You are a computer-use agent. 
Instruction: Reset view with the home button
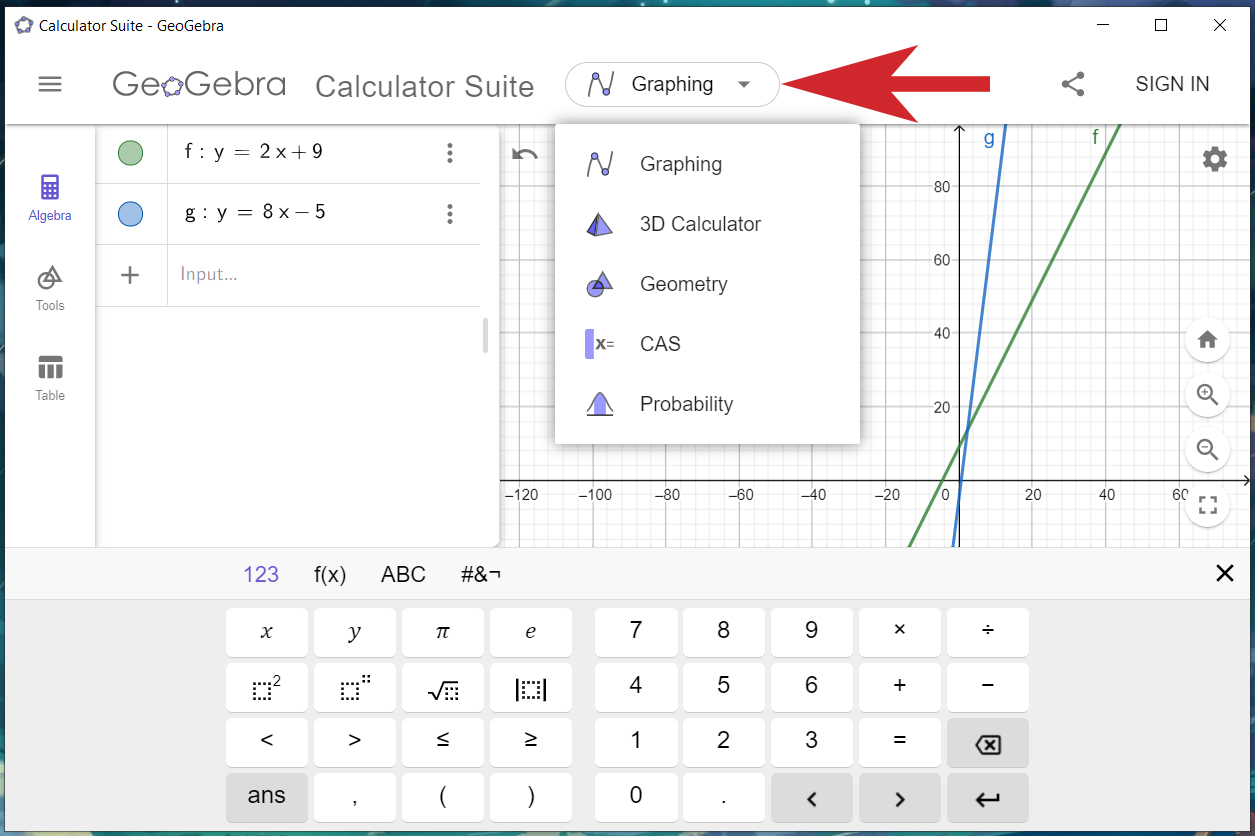[x=1207, y=340]
